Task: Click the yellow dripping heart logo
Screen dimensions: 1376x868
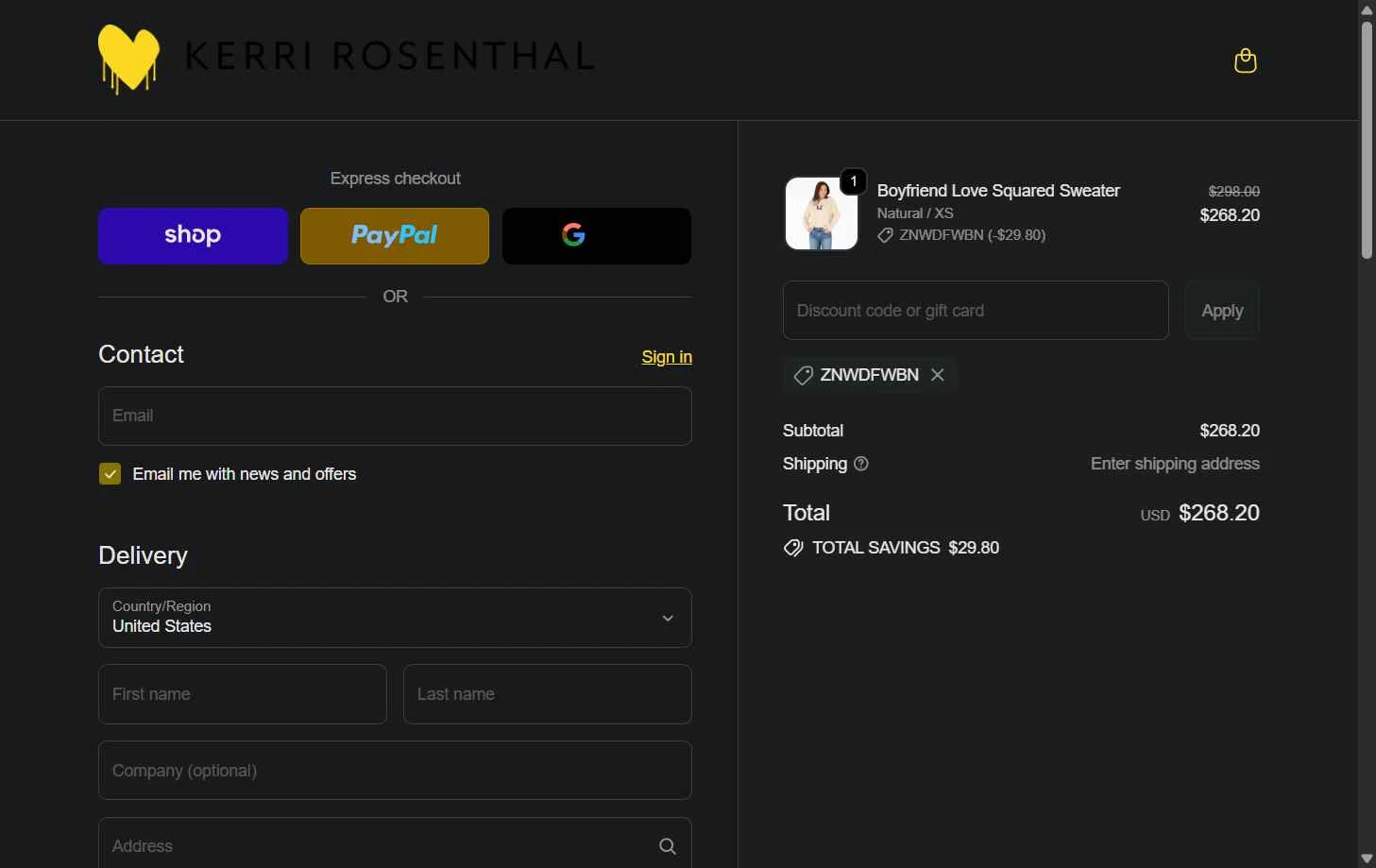Action: pos(128,59)
